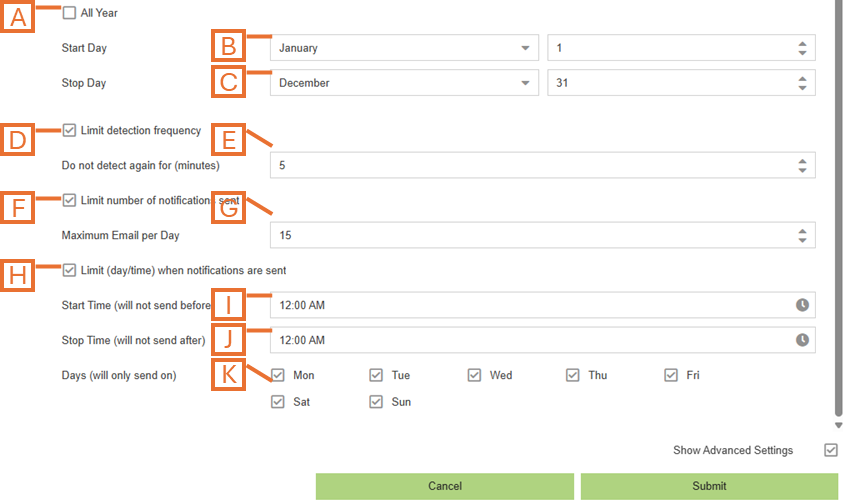The width and height of the screenshot is (843, 500).
Task: Open clock picker for Stop Time field
Action: point(802,340)
